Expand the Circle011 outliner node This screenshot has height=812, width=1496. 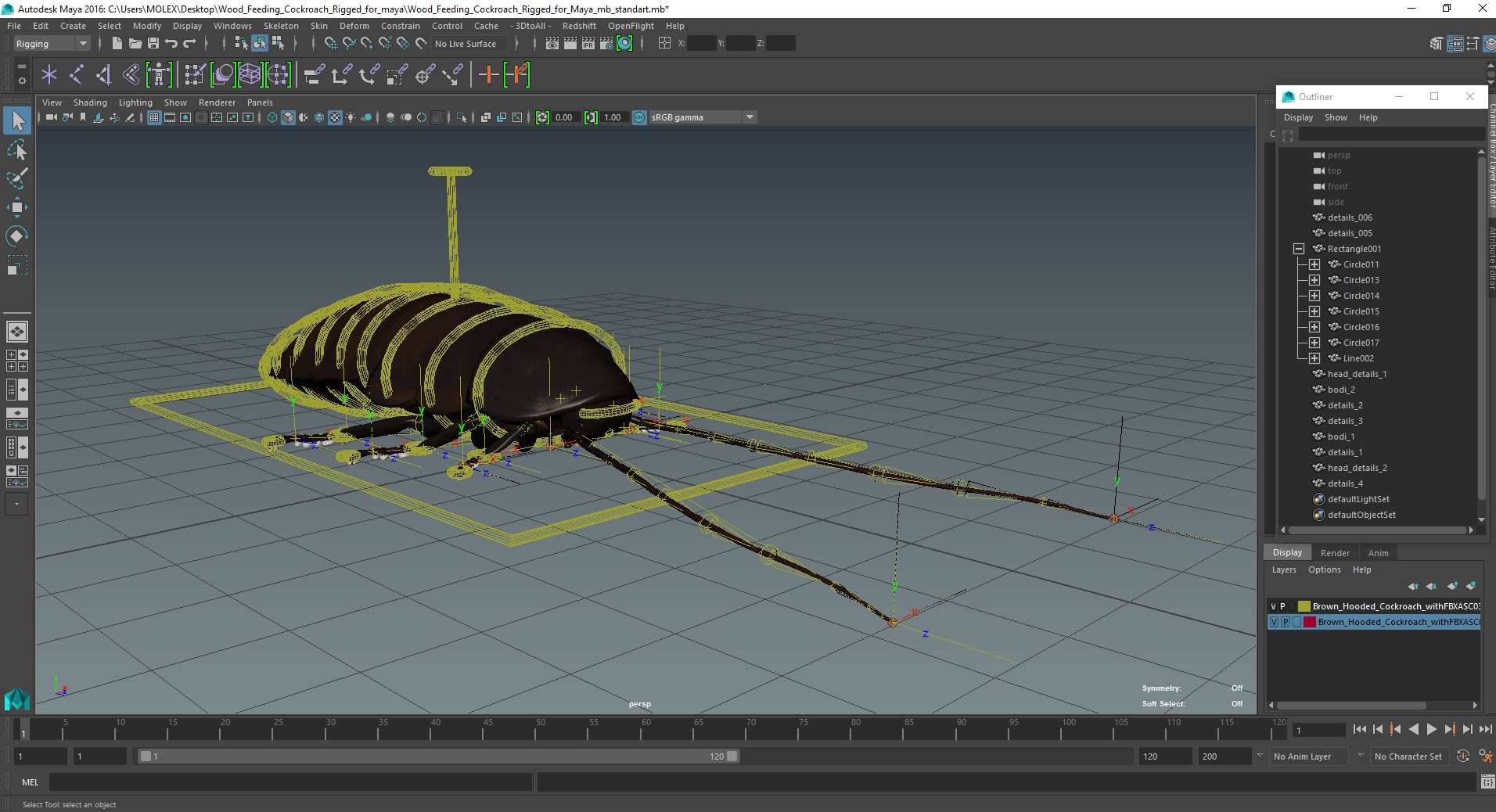[1314, 264]
